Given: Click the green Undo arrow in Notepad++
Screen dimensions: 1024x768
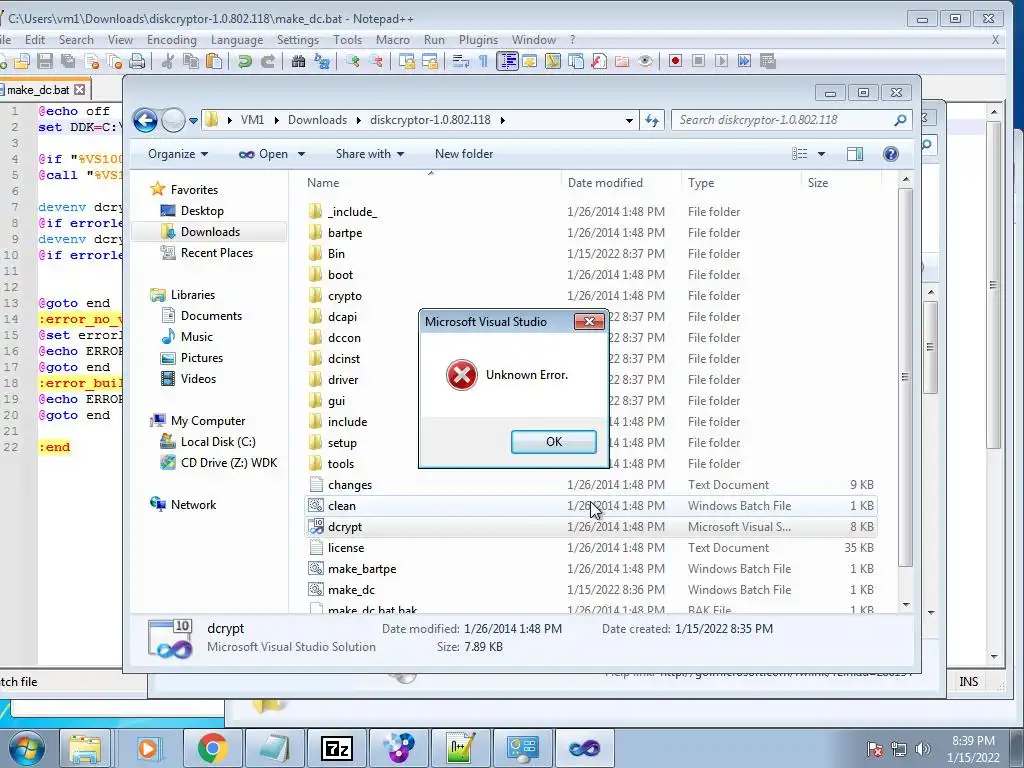Looking at the screenshot, I should tap(245, 61).
